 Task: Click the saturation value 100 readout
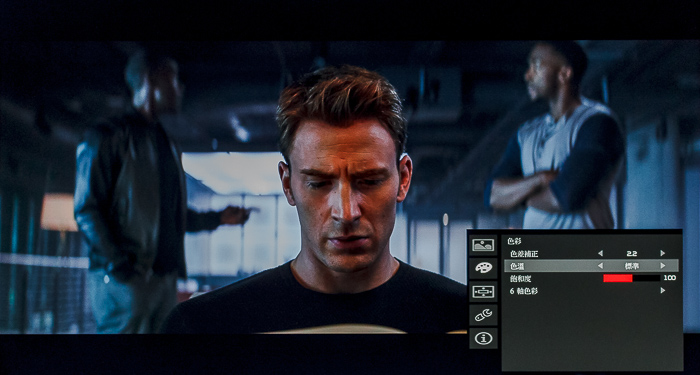point(670,278)
